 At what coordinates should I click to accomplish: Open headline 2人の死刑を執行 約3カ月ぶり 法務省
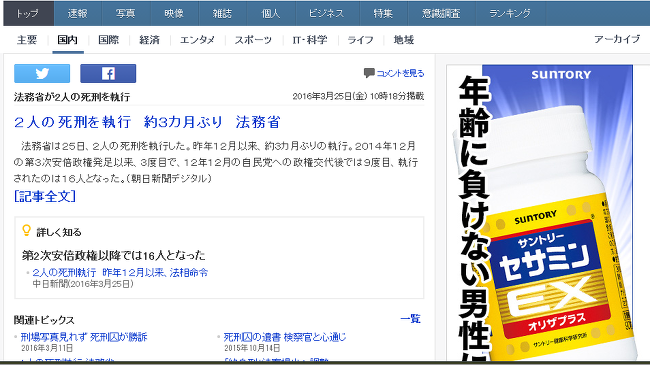[147, 122]
